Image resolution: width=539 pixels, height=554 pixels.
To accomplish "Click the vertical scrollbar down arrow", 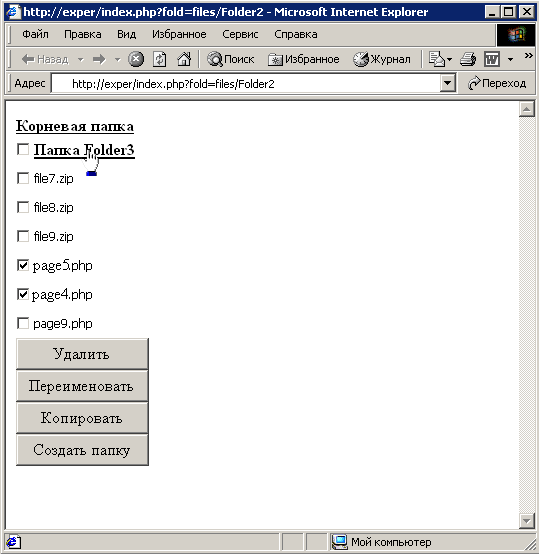I will pos(526,520).
